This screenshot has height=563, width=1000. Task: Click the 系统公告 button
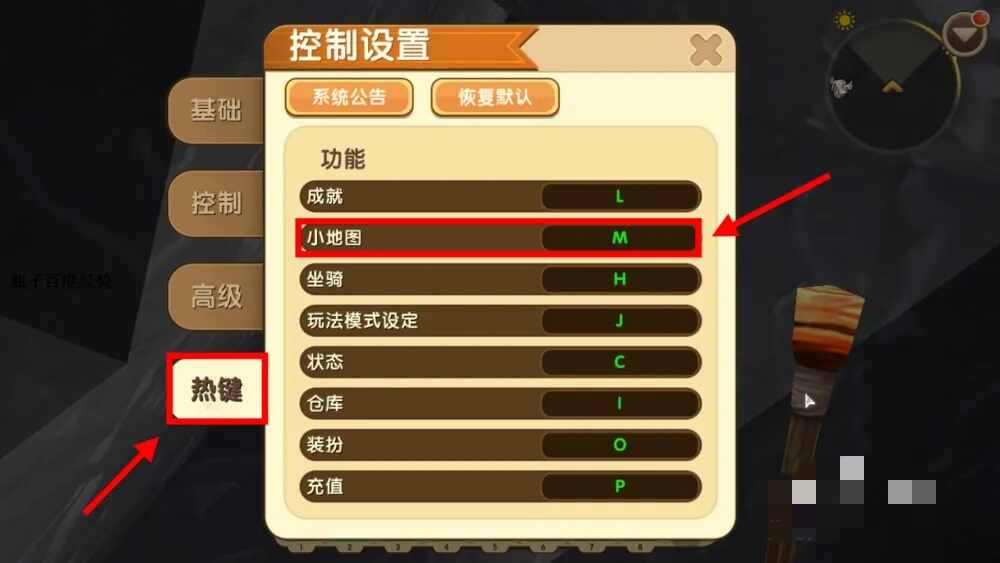click(x=349, y=98)
